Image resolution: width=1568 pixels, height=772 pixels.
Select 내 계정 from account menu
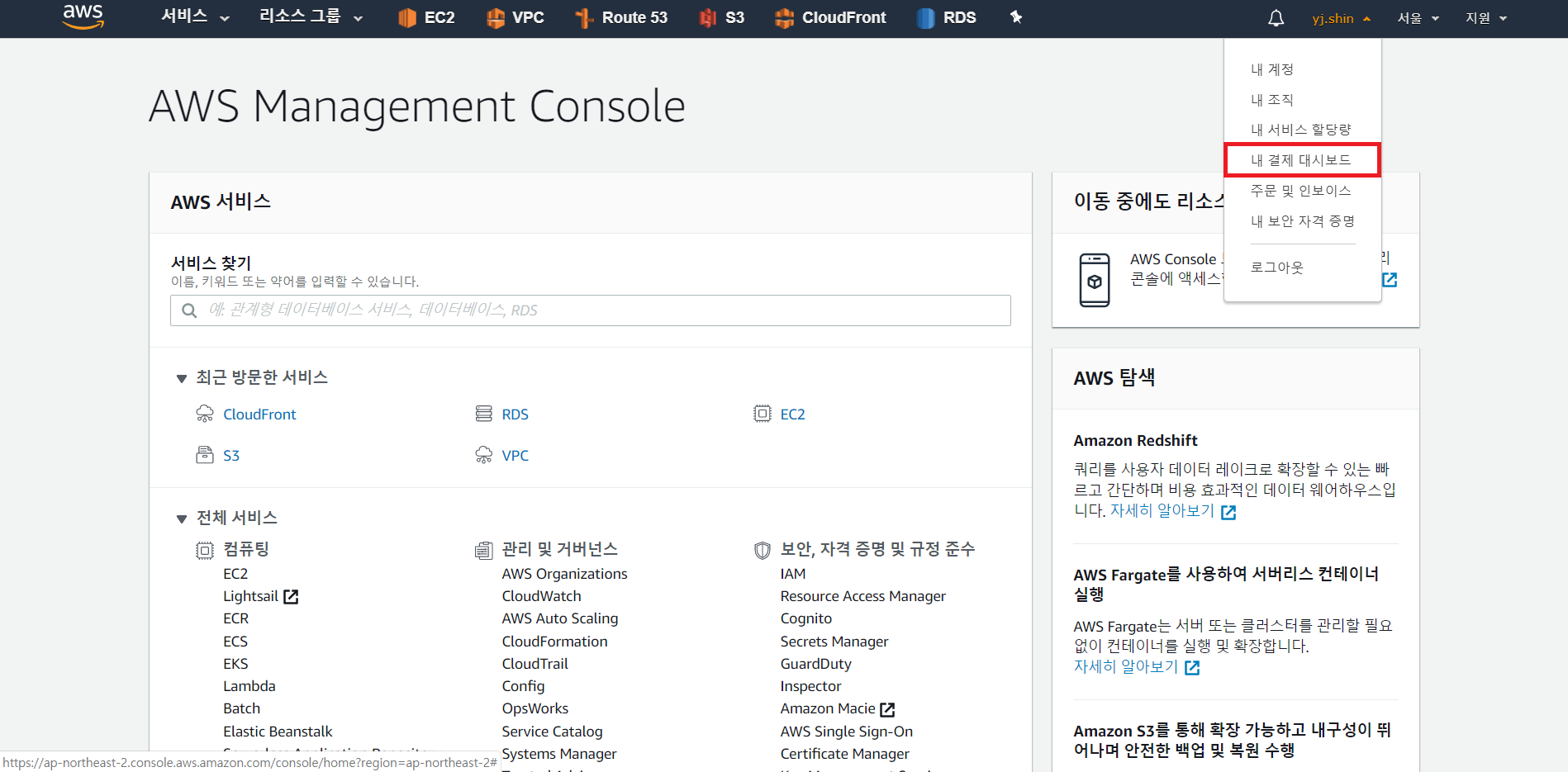coord(1272,69)
